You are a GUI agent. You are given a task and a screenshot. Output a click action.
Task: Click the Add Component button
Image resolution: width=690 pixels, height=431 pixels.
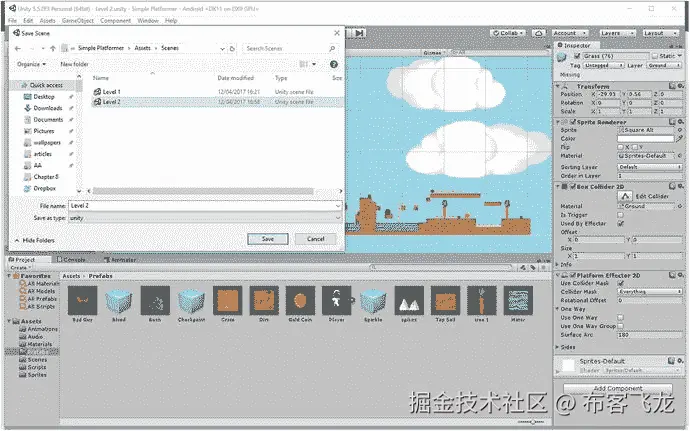(618, 388)
